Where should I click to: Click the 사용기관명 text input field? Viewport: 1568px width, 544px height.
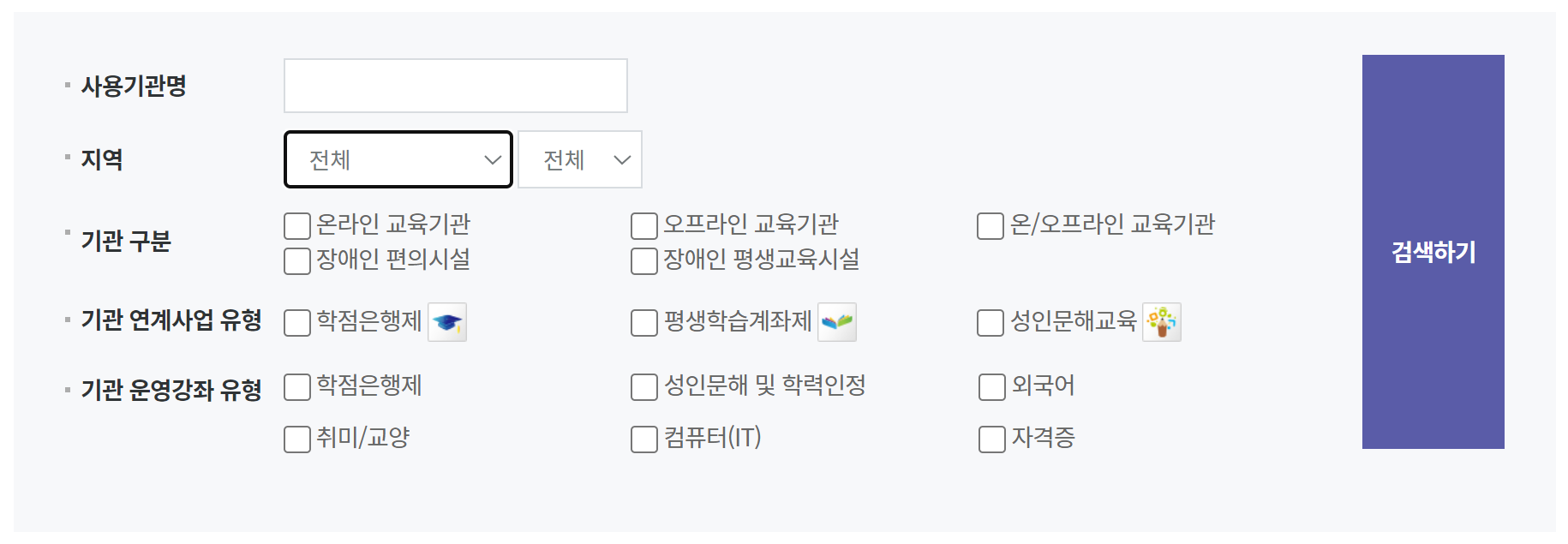(455, 86)
